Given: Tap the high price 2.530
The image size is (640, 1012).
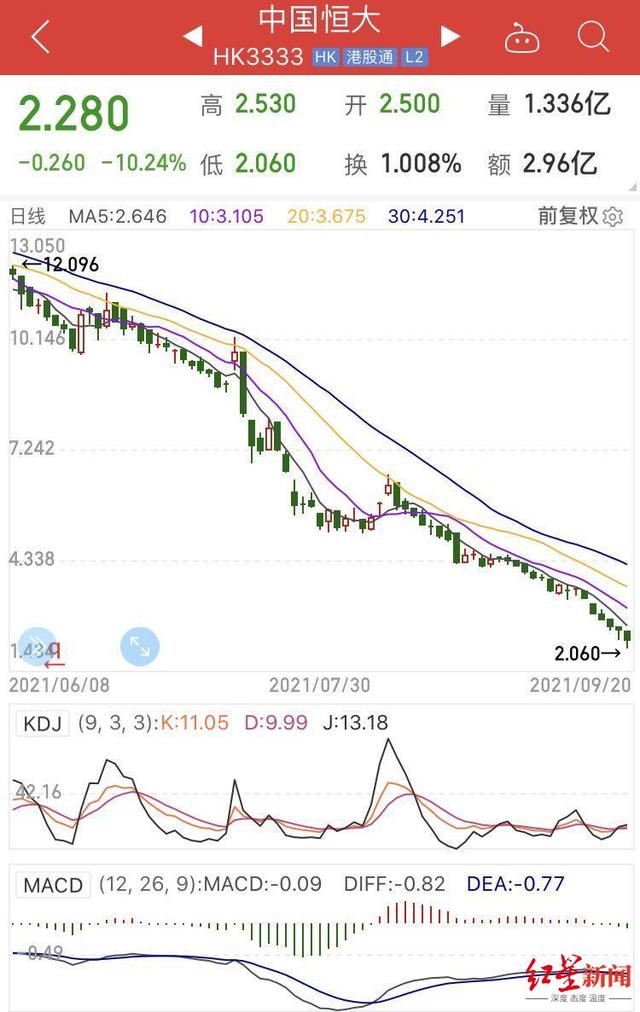Looking at the screenshot, I should click(x=265, y=104).
